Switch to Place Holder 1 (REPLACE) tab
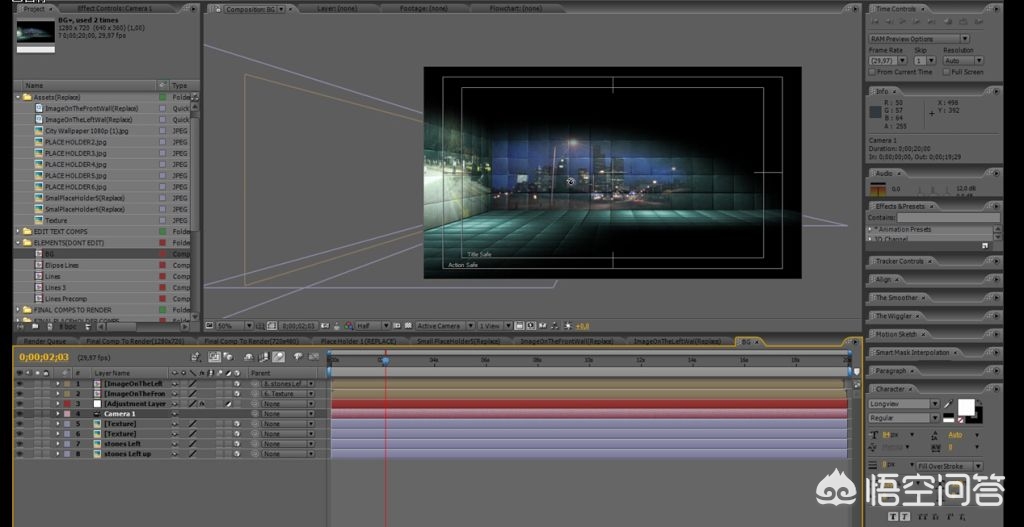 tap(358, 341)
